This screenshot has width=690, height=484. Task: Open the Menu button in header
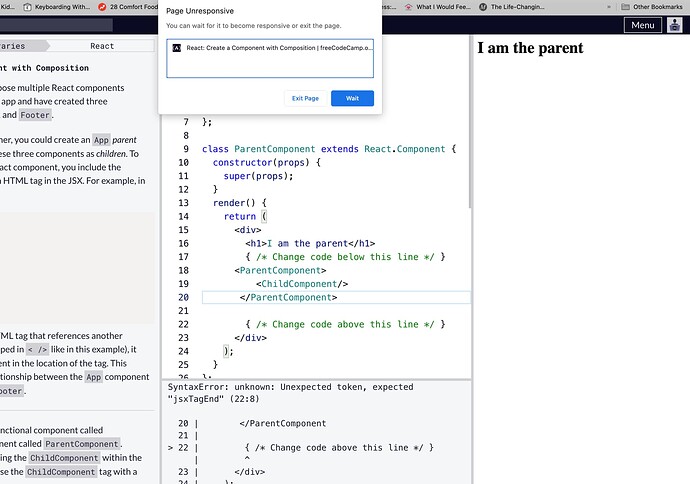click(x=642, y=25)
